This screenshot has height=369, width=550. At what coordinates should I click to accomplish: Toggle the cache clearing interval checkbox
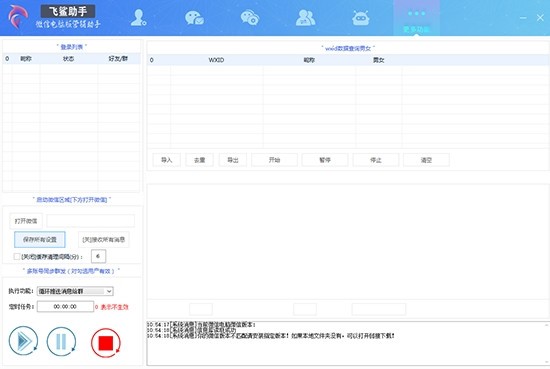click(16, 257)
